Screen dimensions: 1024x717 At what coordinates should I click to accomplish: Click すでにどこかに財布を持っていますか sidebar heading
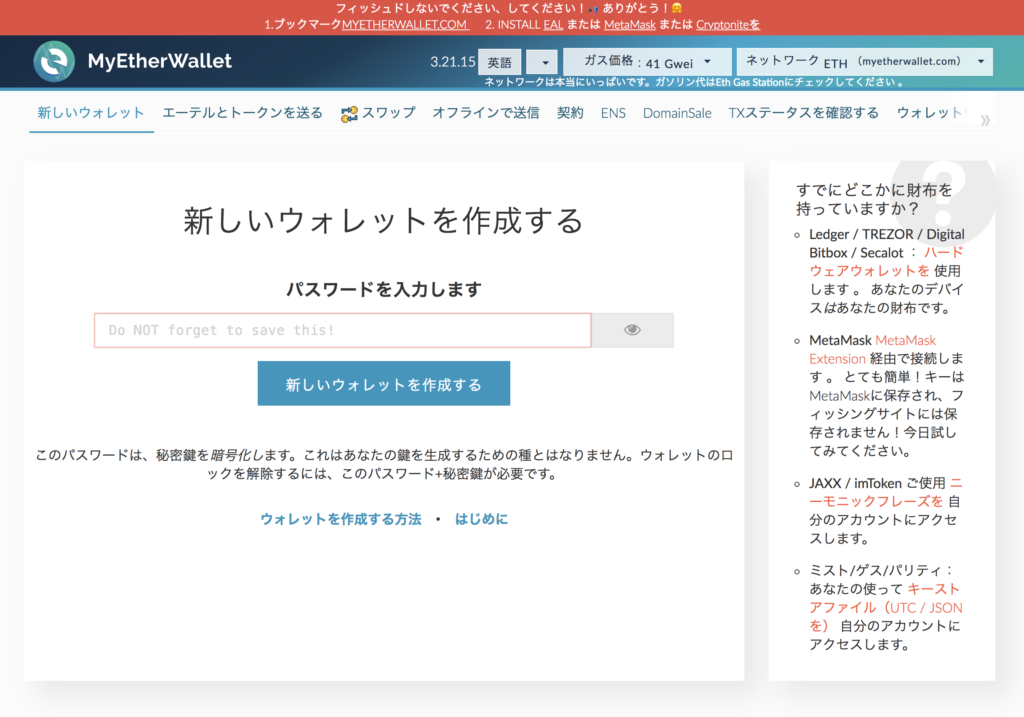pyautogui.click(x=874, y=199)
